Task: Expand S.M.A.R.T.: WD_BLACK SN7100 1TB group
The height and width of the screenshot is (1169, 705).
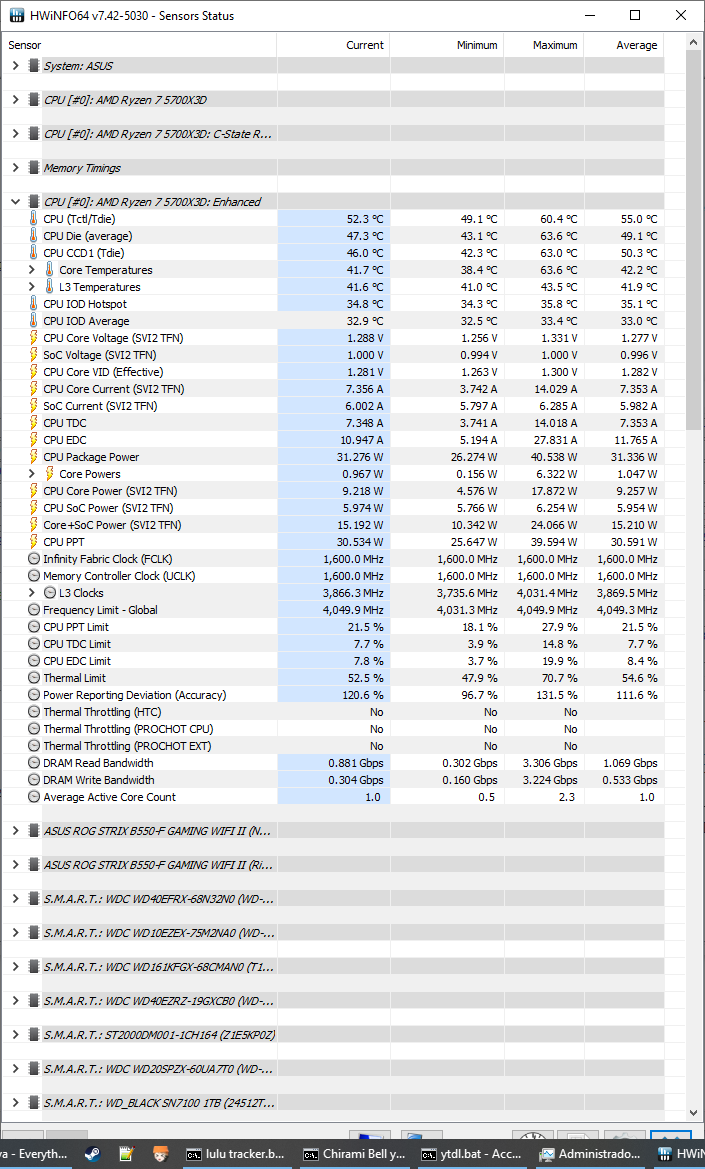Action: [15, 1103]
